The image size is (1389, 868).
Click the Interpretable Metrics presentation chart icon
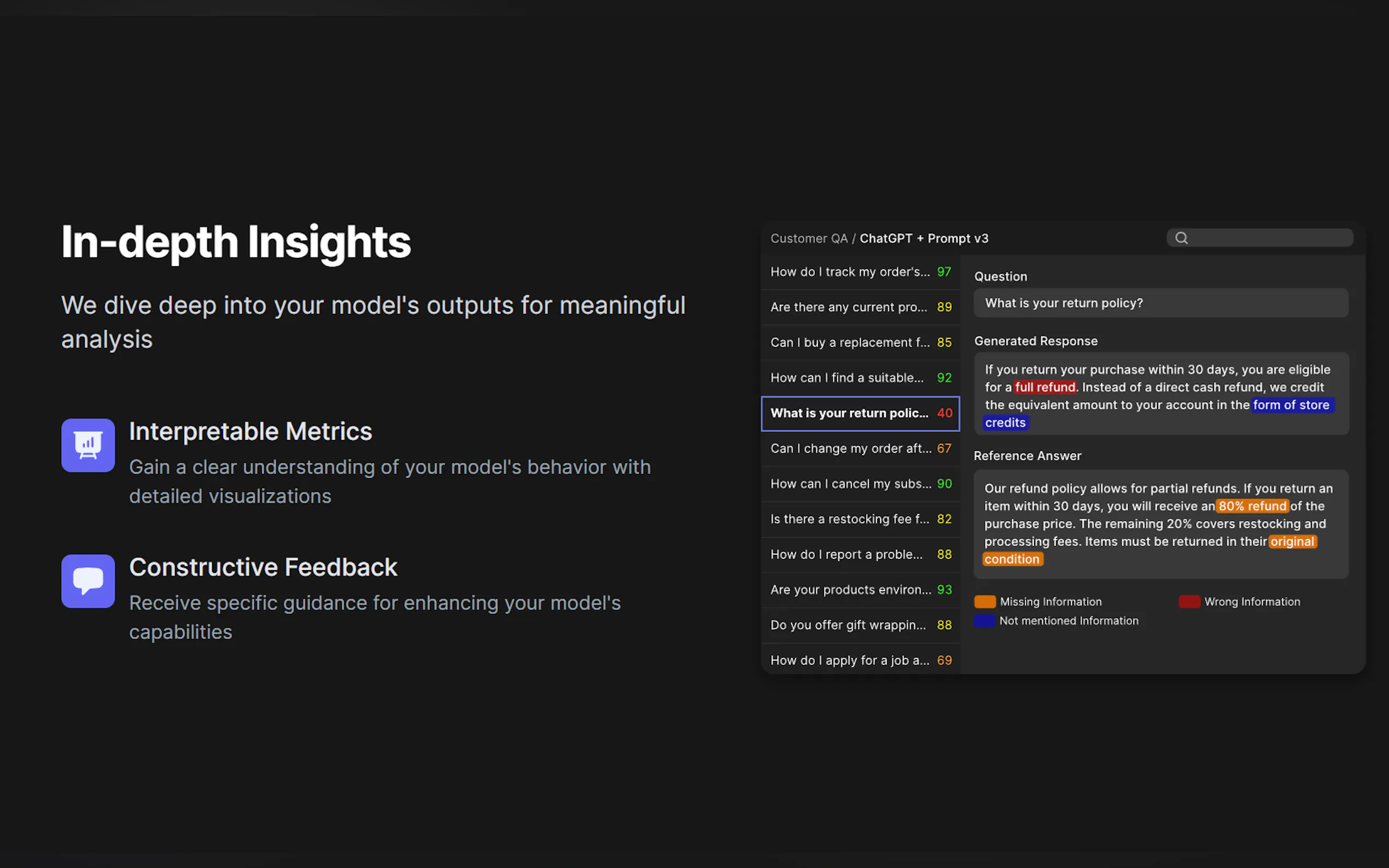tap(88, 445)
